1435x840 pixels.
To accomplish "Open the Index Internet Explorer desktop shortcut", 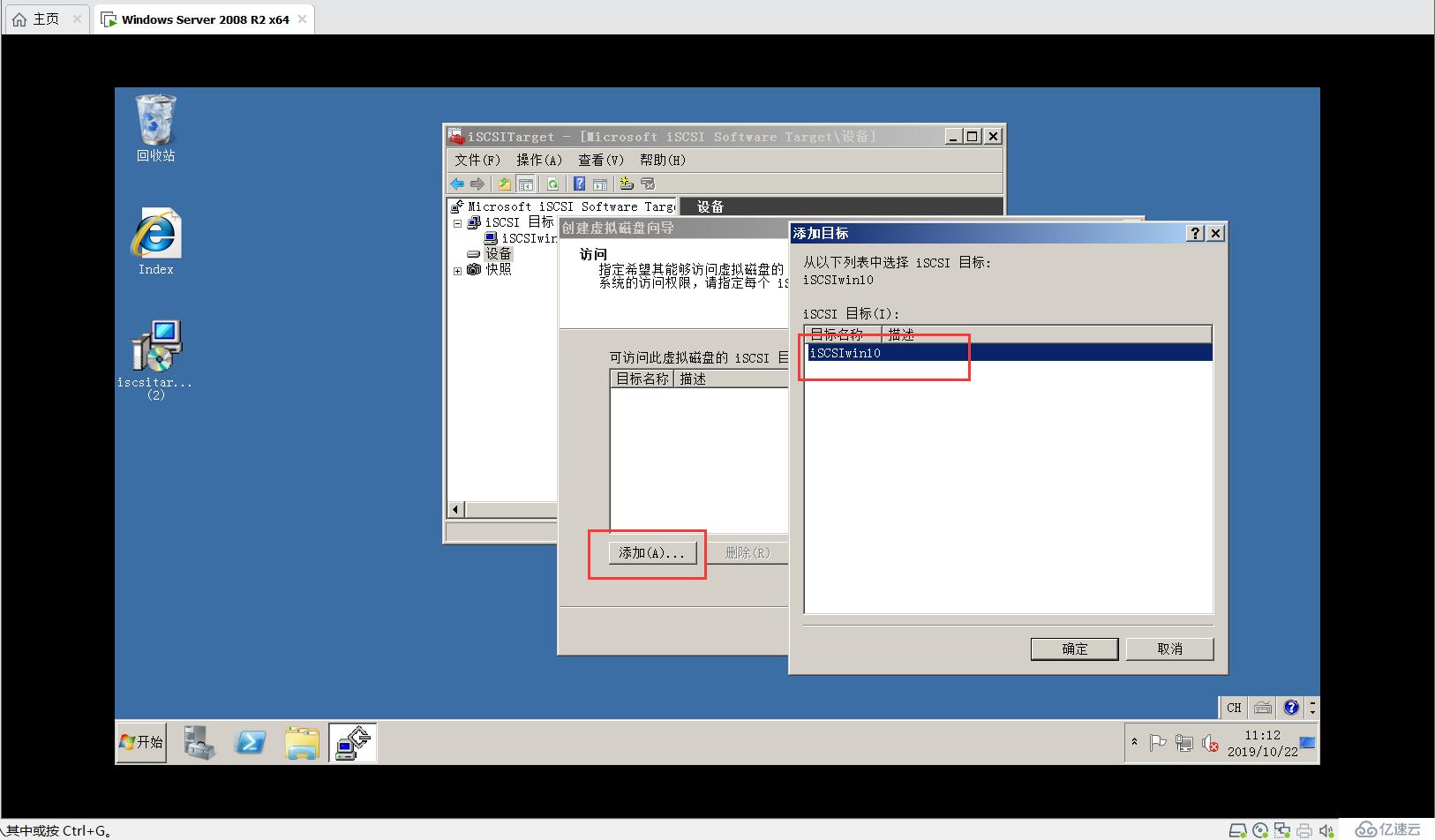I will pos(155,242).
